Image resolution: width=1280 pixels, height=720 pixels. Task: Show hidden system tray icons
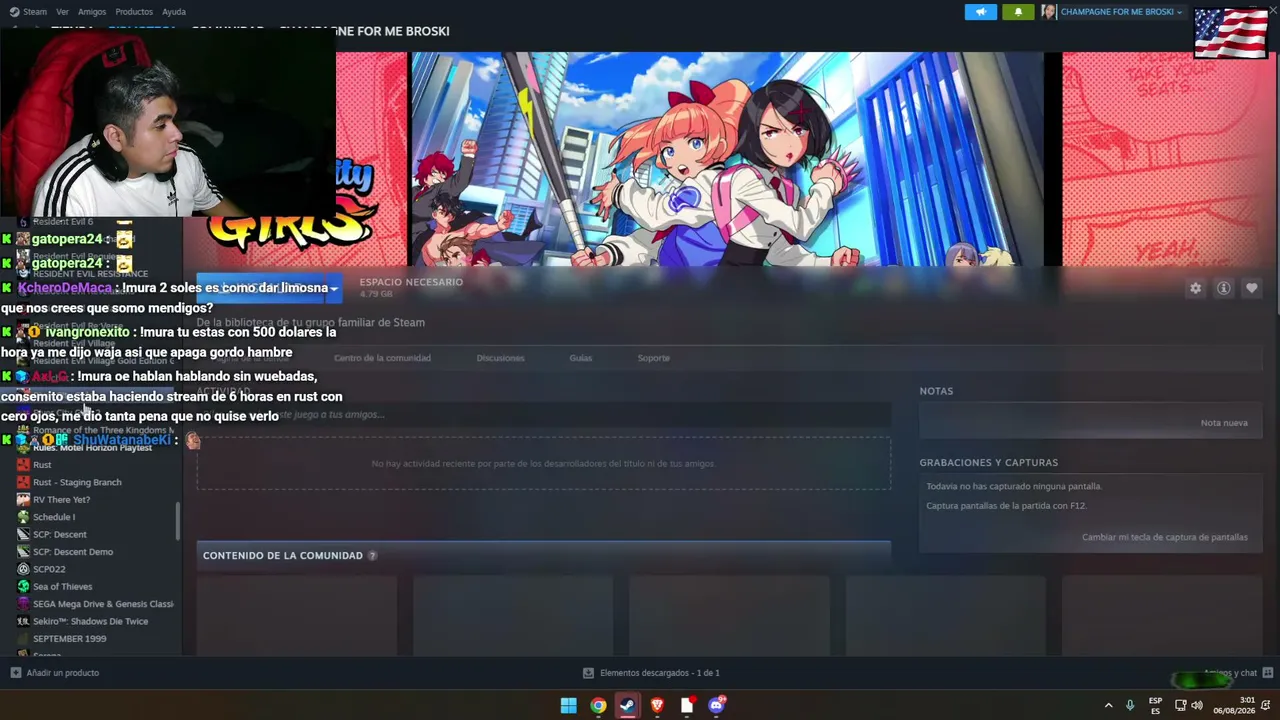pos(1108,706)
